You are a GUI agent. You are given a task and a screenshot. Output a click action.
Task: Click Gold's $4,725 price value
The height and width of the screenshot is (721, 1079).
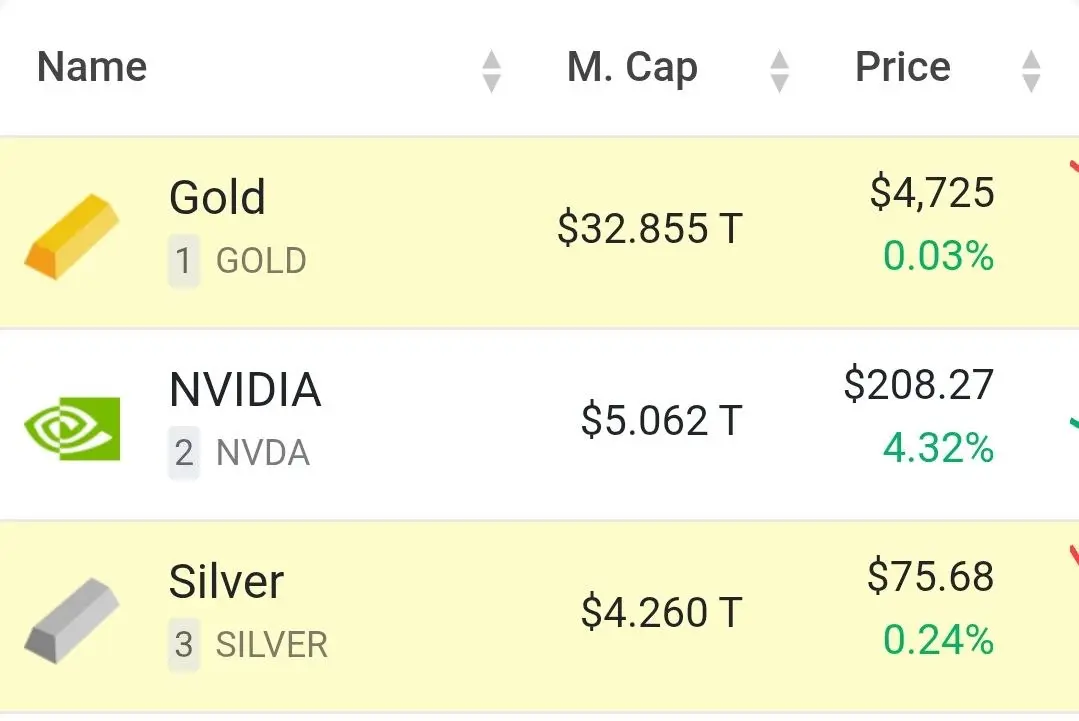click(x=932, y=192)
